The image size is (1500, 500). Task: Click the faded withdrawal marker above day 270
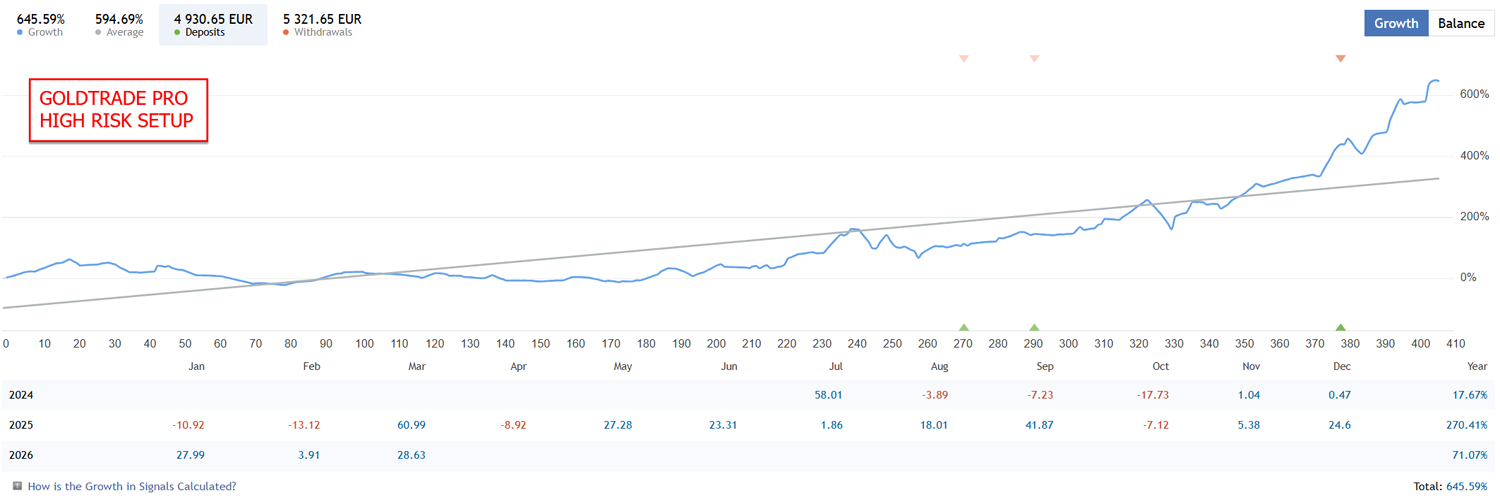[x=964, y=59]
